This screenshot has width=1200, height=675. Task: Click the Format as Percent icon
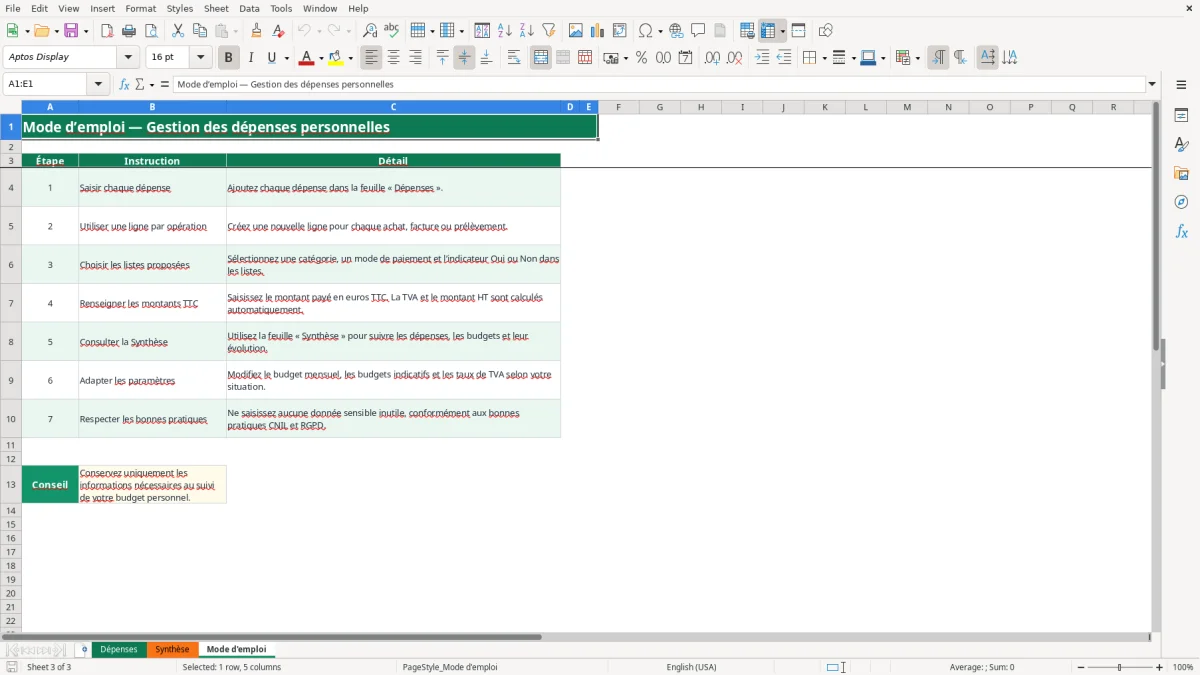pos(641,58)
